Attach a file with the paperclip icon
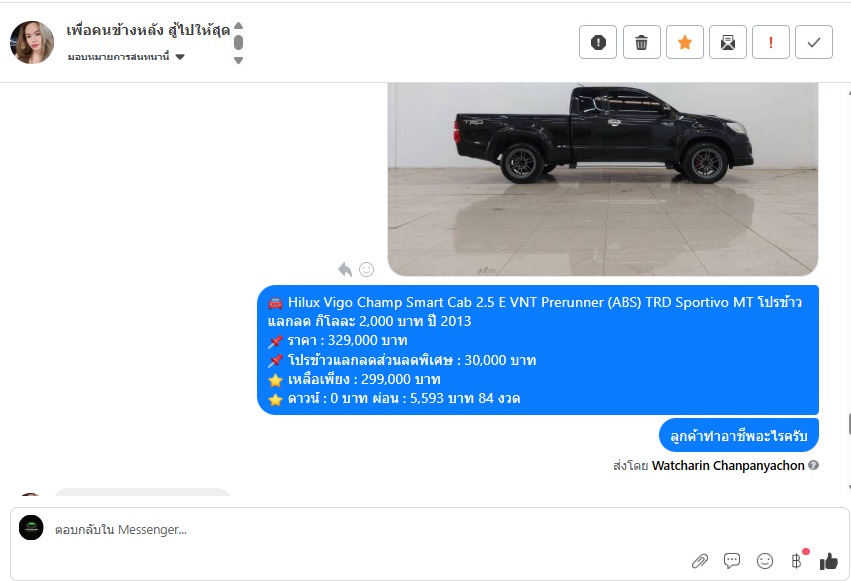851x581 pixels. (700, 560)
